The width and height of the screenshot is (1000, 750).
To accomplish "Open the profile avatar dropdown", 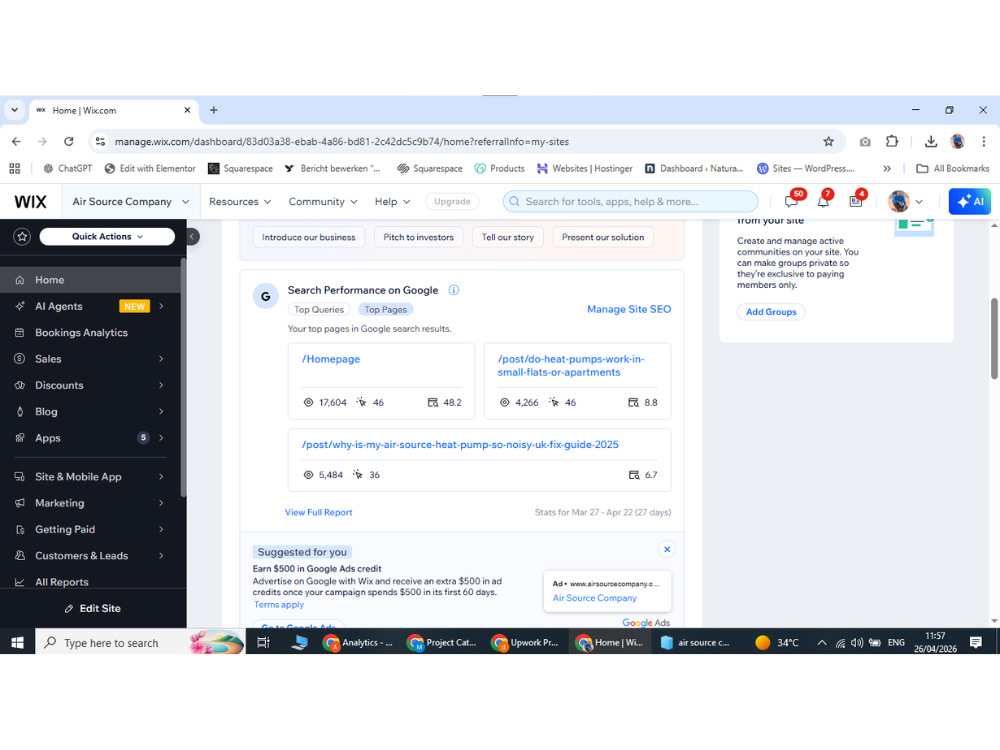I will [906, 202].
